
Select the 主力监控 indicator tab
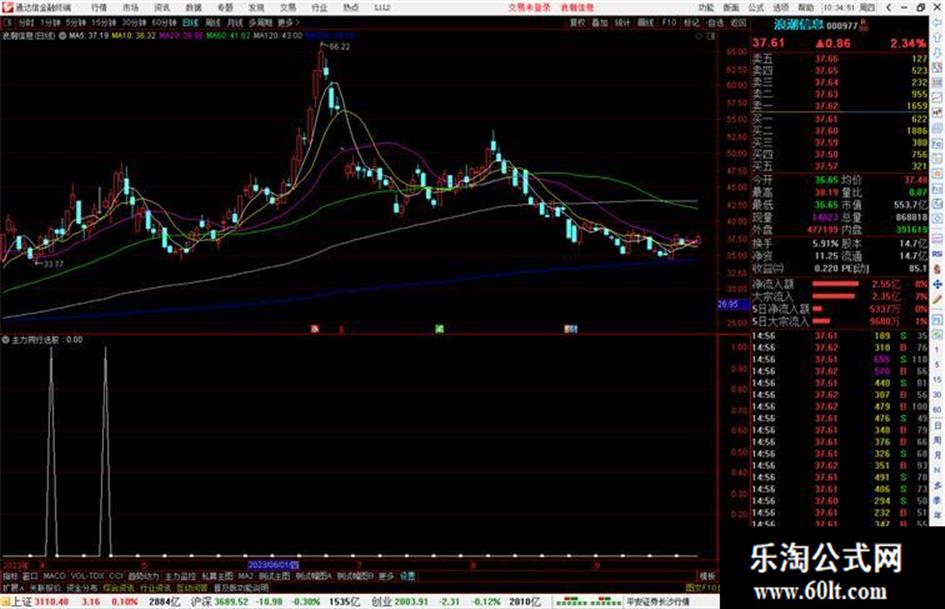point(180,576)
